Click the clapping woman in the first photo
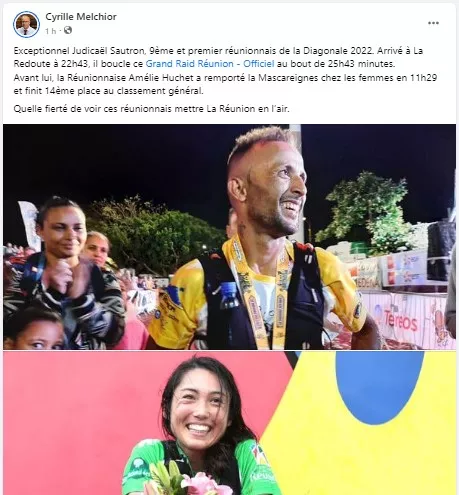Image resolution: width=459 pixels, height=495 pixels. 62,270
